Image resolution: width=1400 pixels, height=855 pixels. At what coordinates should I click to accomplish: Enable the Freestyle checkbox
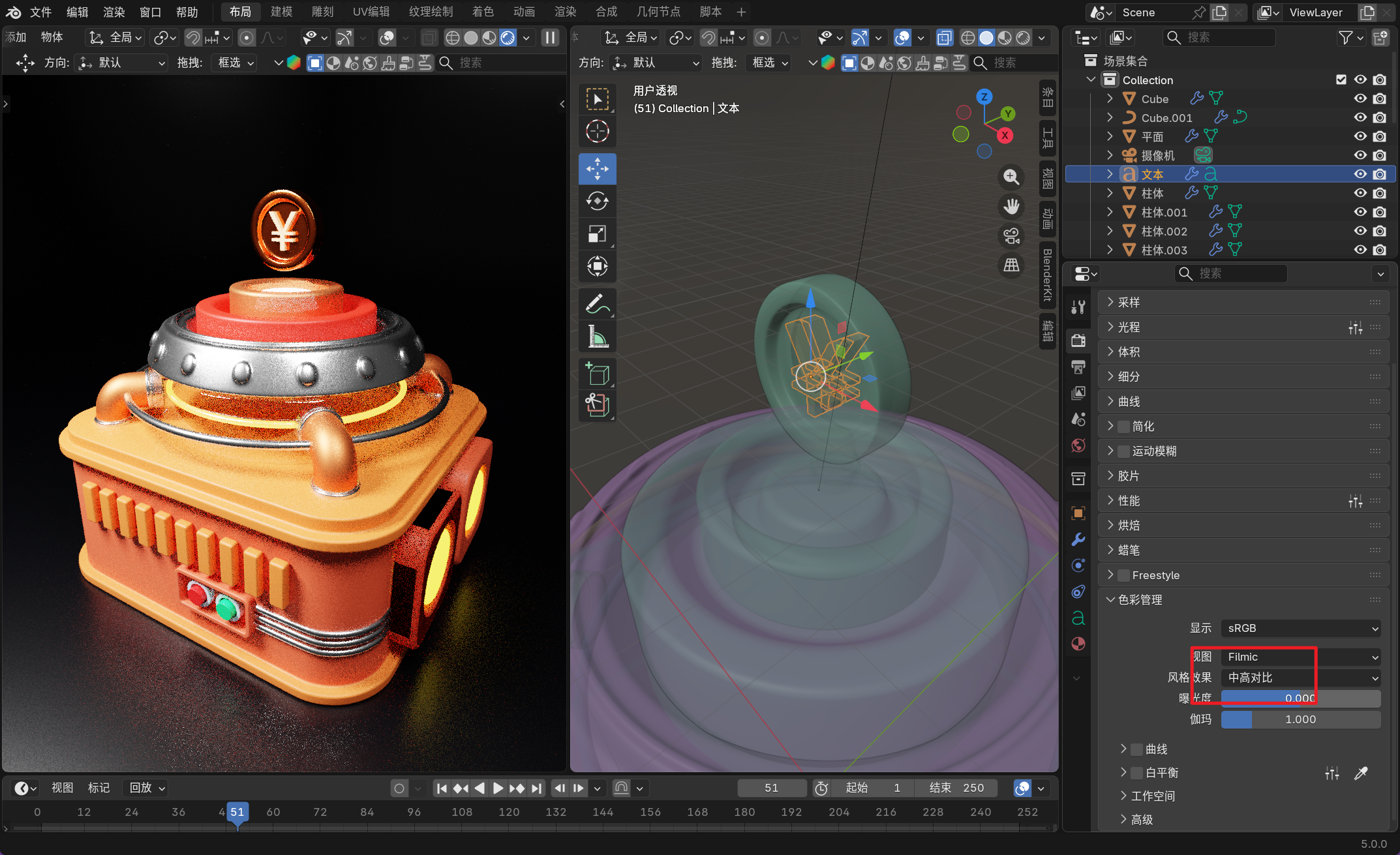click(x=1123, y=575)
